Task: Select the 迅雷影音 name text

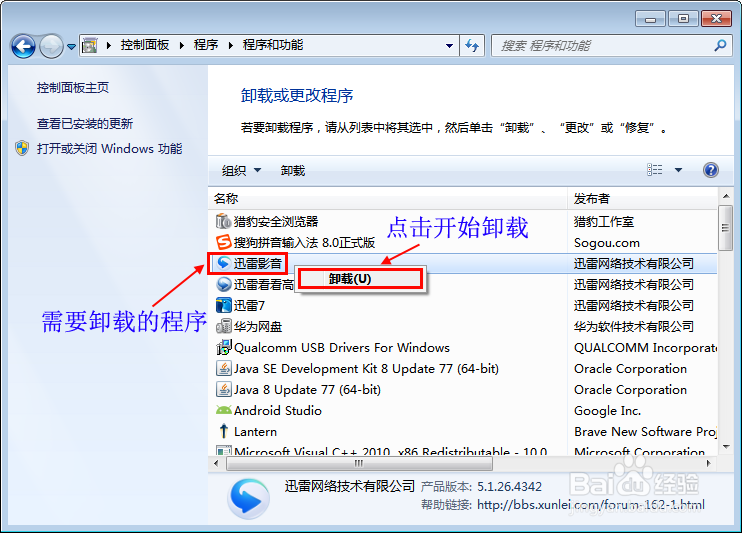Action: 258,264
